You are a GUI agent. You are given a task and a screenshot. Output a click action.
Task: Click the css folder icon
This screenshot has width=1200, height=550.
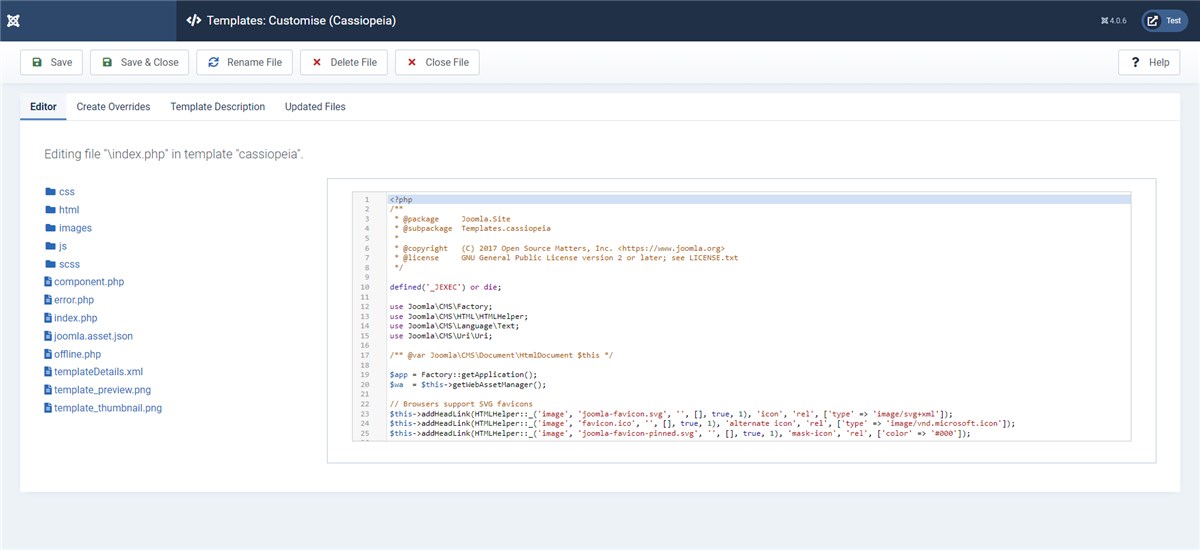click(50, 192)
